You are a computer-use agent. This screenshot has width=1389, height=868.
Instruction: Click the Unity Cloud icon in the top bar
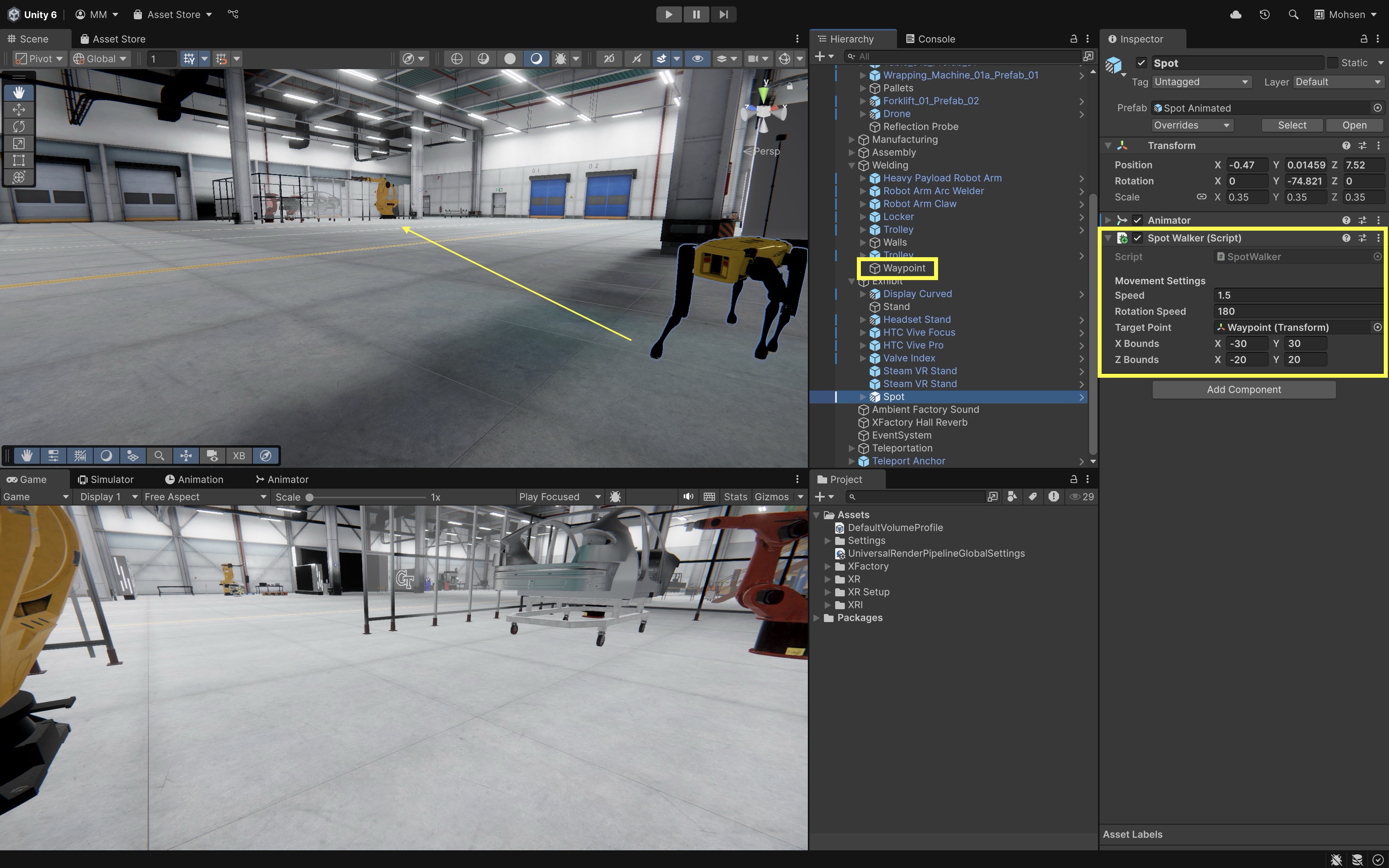(x=1236, y=14)
